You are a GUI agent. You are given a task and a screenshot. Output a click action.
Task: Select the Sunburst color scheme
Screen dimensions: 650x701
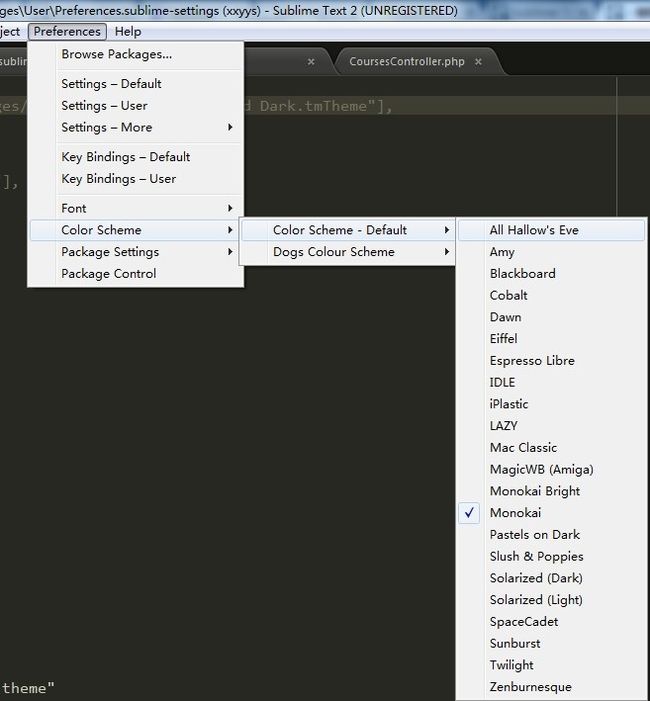[x=552, y=643]
